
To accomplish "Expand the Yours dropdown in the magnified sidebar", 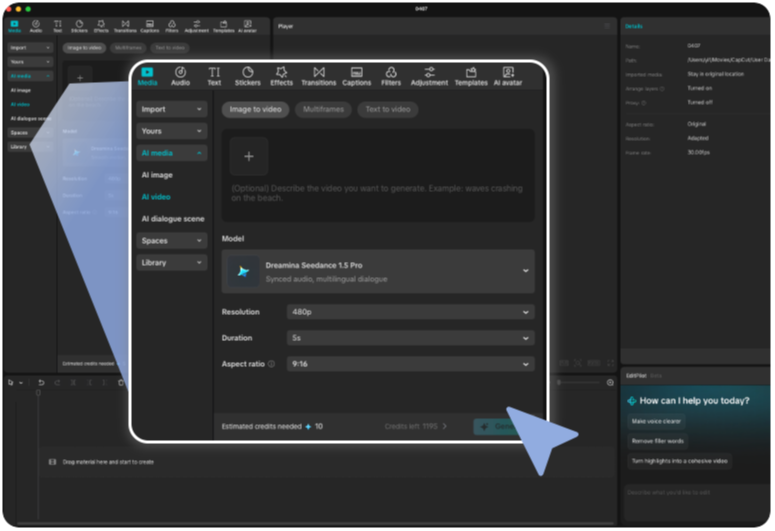I will (172, 131).
